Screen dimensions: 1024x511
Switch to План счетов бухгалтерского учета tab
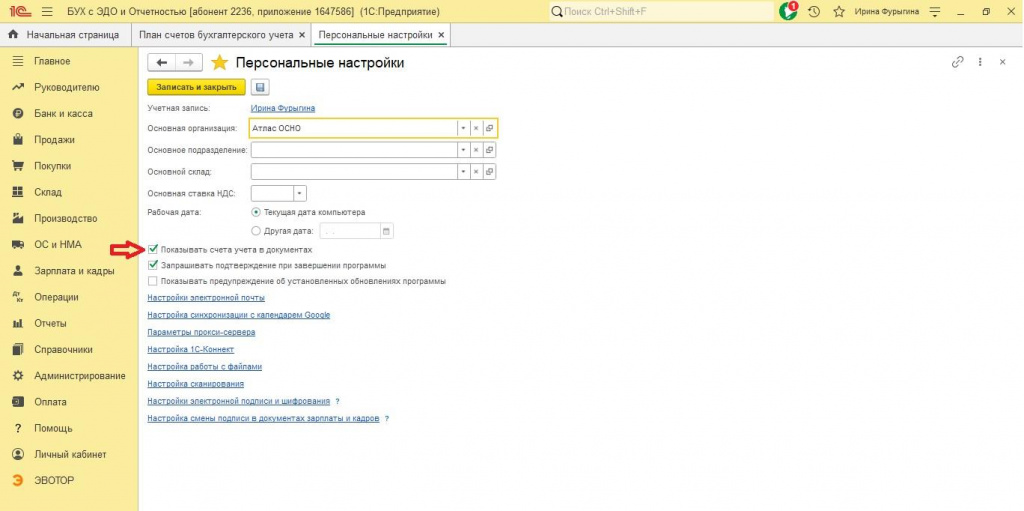(x=216, y=35)
